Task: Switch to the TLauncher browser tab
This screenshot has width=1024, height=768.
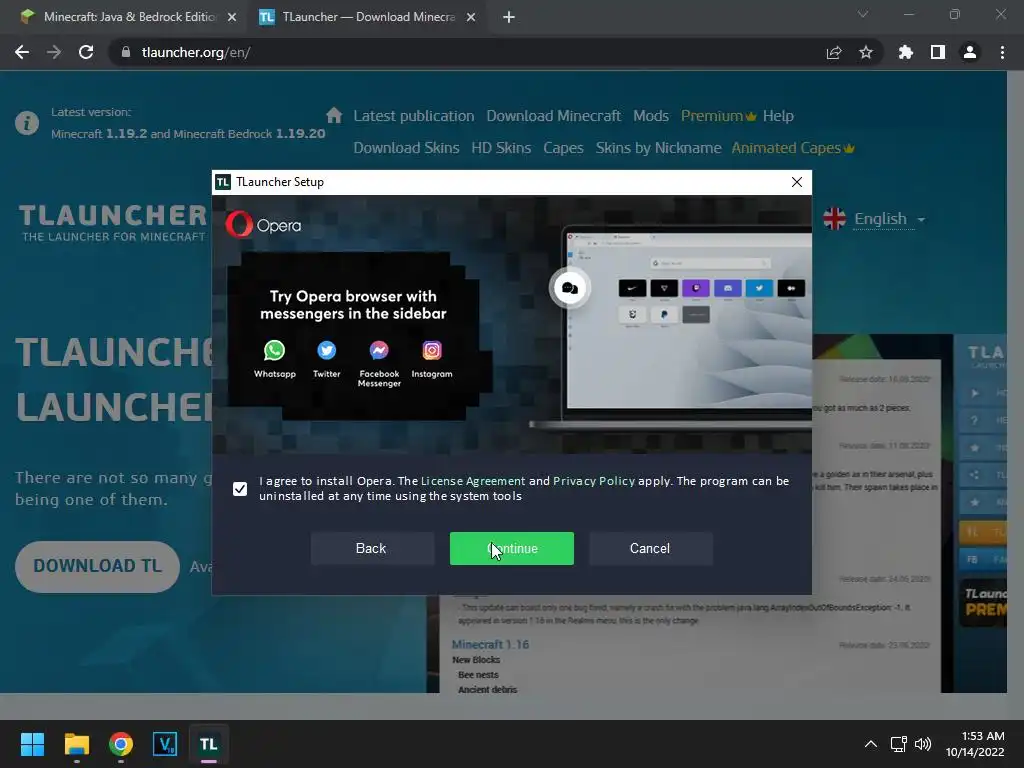Action: pos(368,17)
